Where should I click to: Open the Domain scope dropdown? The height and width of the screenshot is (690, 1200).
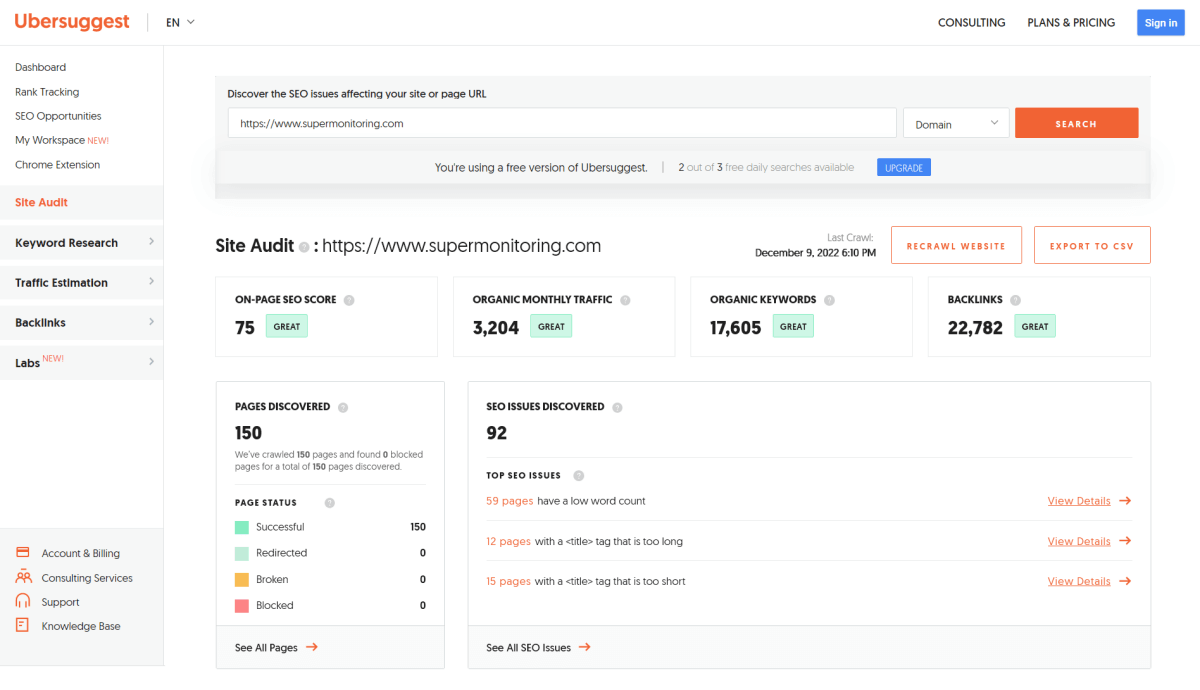pos(956,123)
